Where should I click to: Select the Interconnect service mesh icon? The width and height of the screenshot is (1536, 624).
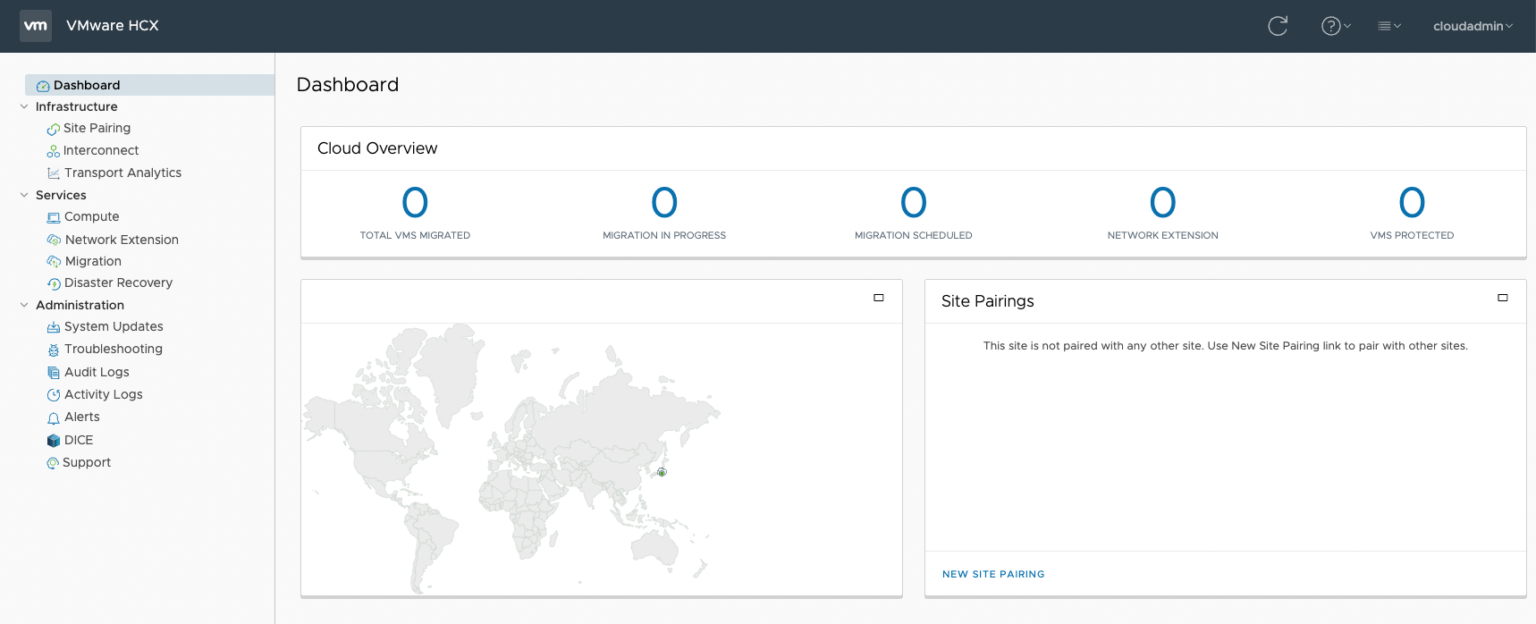(x=52, y=150)
